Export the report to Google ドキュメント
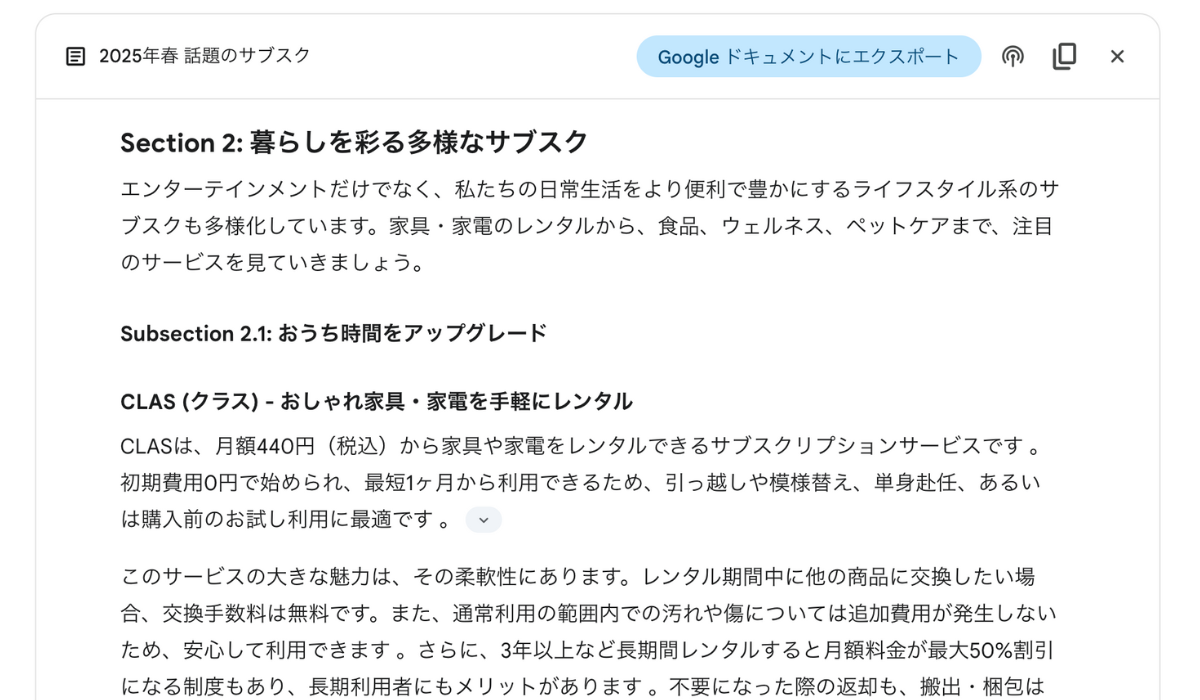The image size is (1200, 700). (x=808, y=56)
